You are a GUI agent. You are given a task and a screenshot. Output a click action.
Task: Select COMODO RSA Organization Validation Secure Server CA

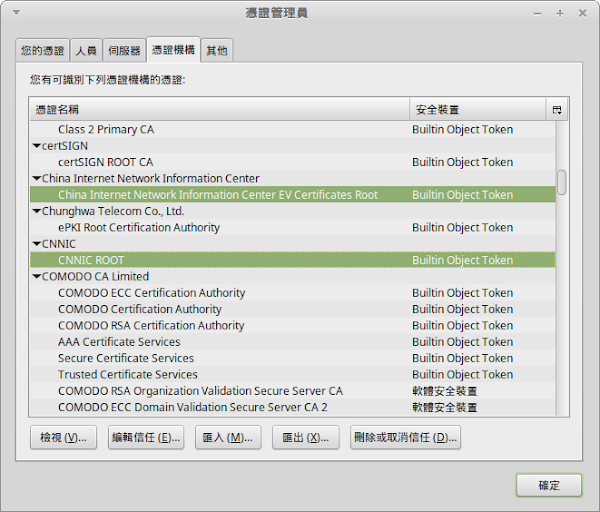pos(293,391)
